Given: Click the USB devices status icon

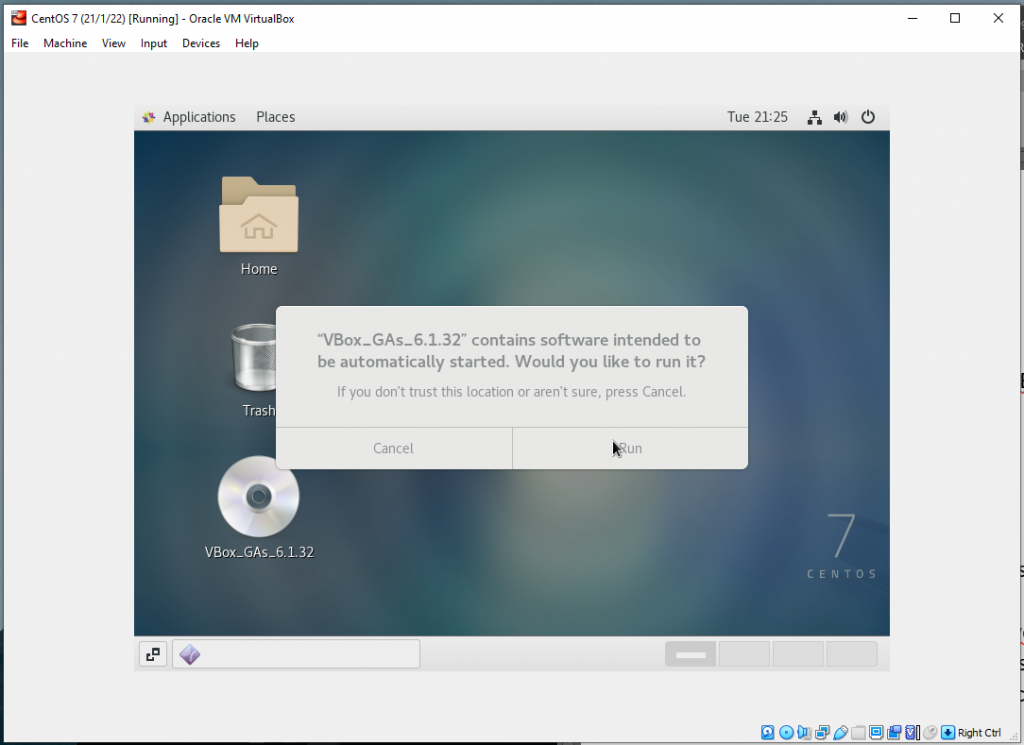Looking at the screenshot, I should 840,733.
